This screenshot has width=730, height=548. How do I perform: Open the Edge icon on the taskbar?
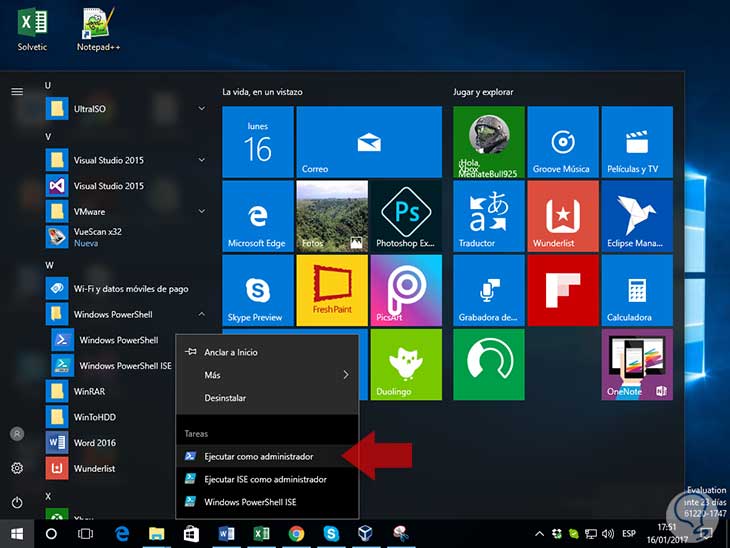[122, 534]
